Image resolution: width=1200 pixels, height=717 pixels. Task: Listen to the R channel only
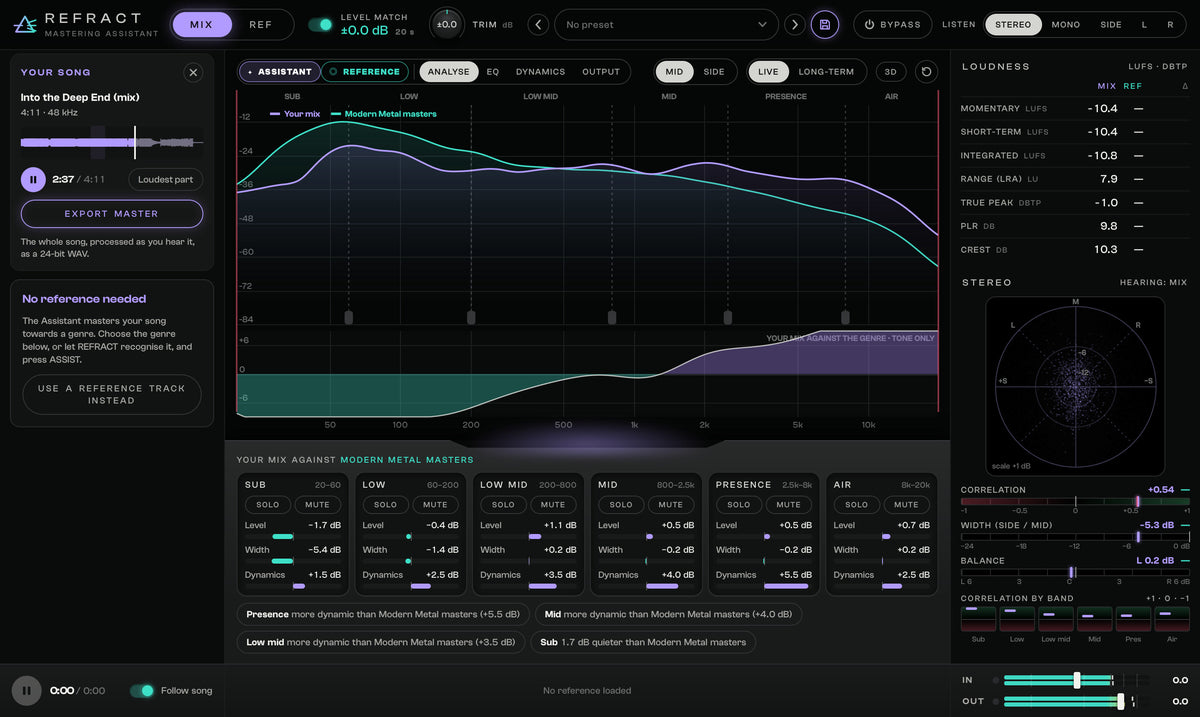[1170, 24]
